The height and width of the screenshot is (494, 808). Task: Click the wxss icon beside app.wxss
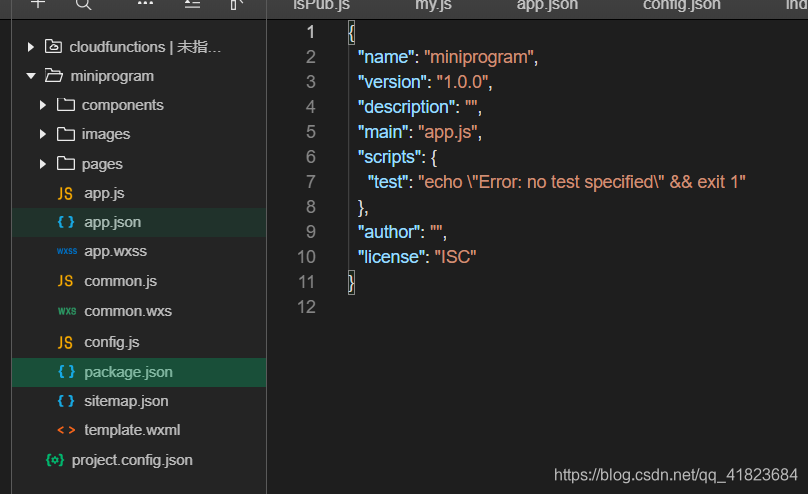tap(66, 252)
